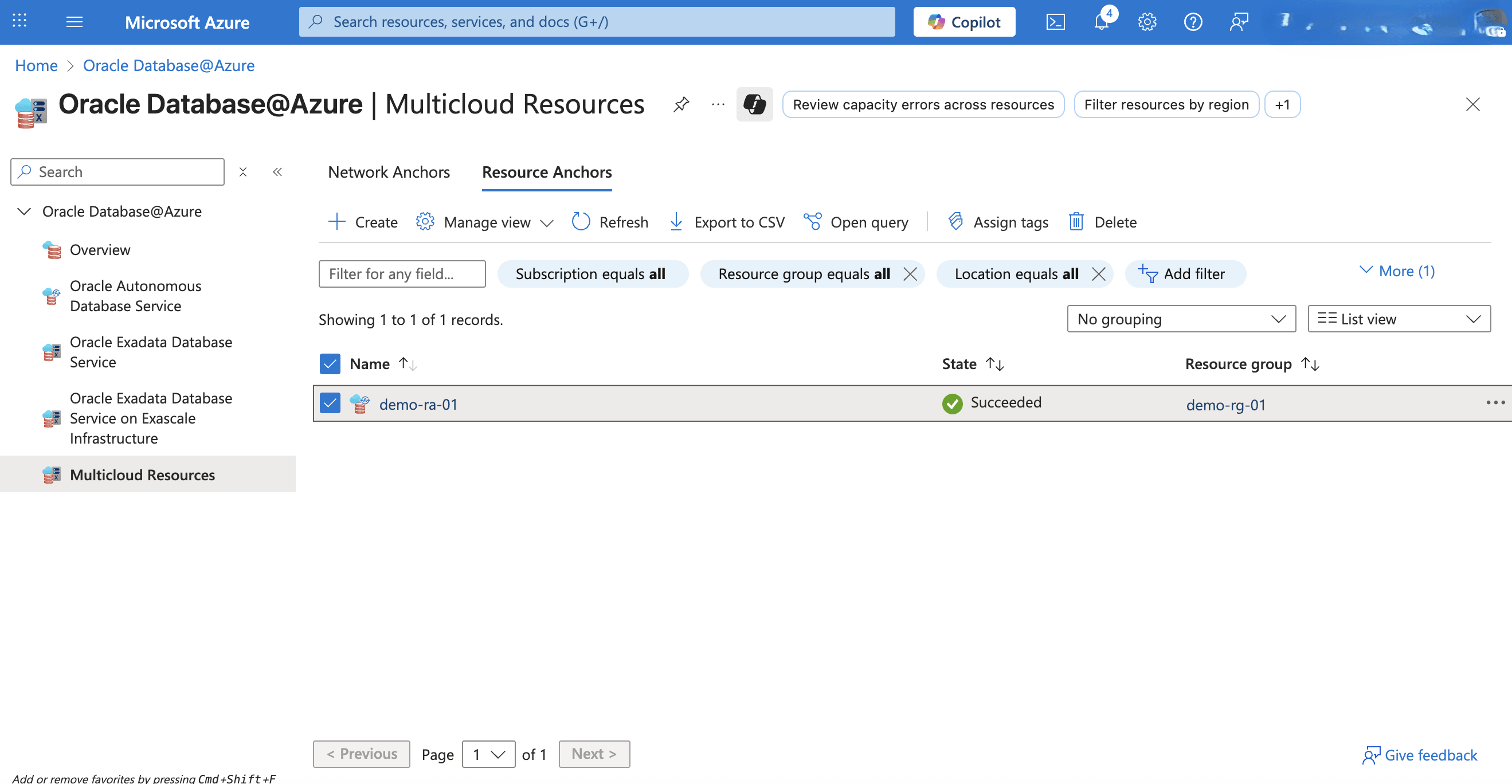Collapse sidebar with double-chevron icon
The image size is (1512, 784).
tap(277, 172)
